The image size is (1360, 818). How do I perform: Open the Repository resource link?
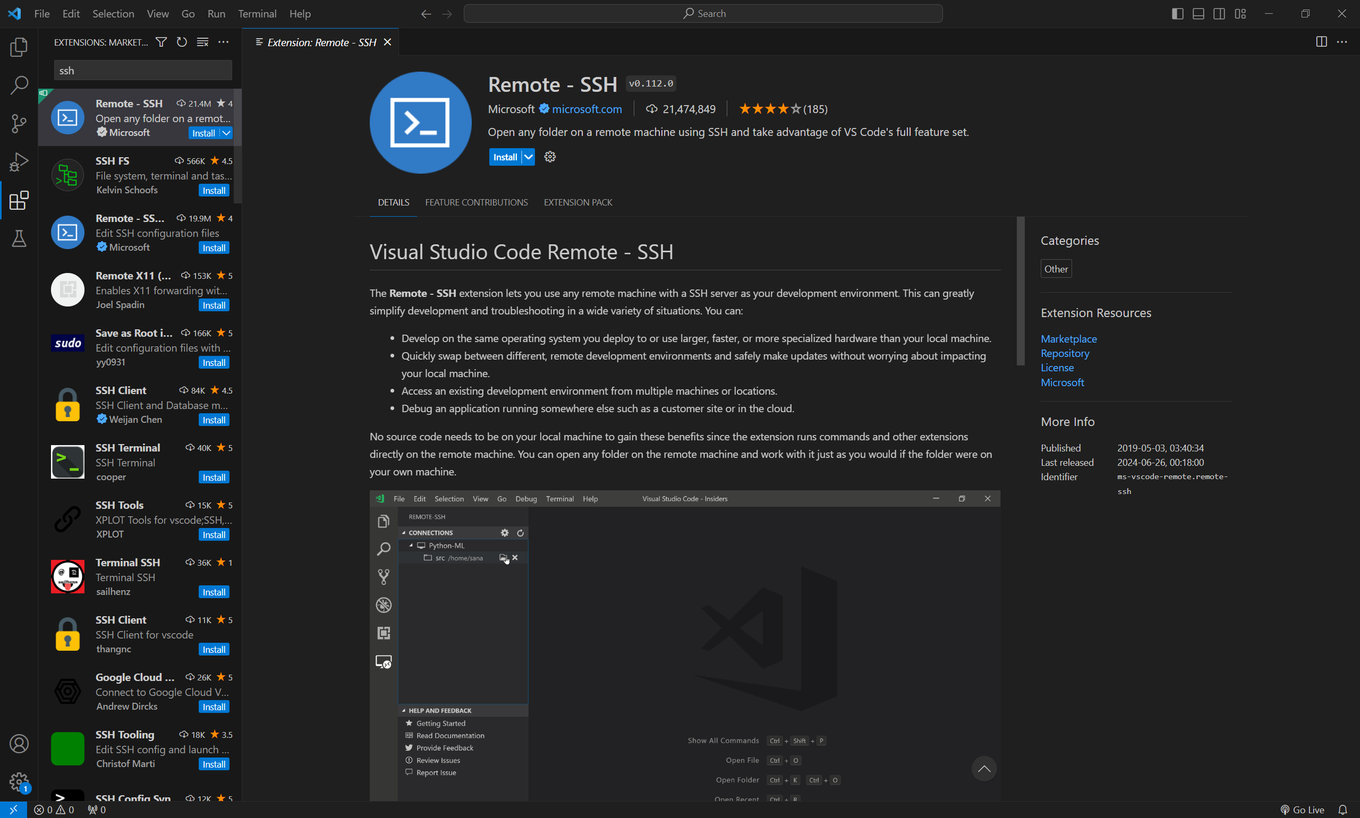(x=1065, y=353)
